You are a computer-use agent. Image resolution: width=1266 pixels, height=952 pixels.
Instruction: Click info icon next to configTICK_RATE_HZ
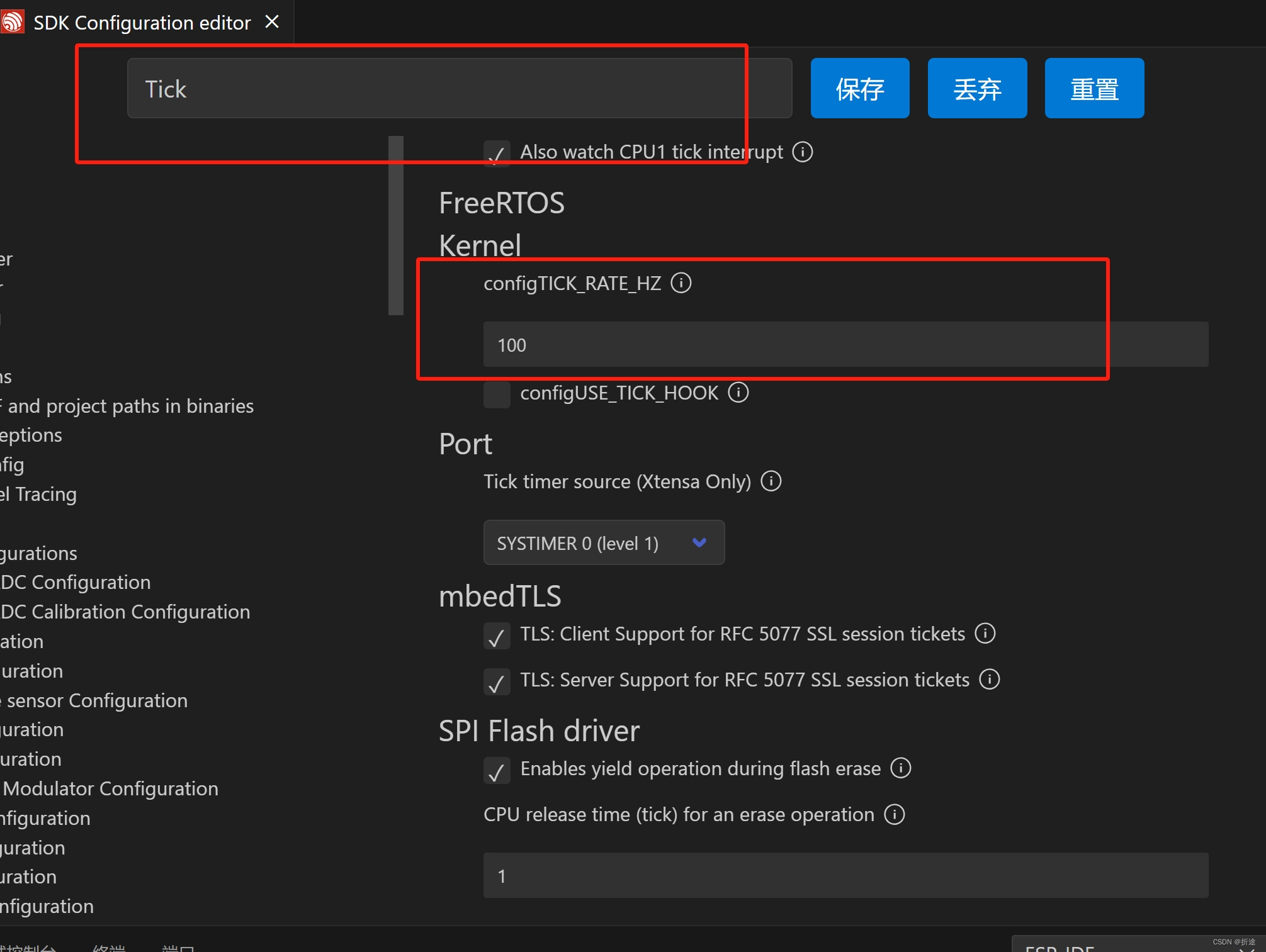681,283
